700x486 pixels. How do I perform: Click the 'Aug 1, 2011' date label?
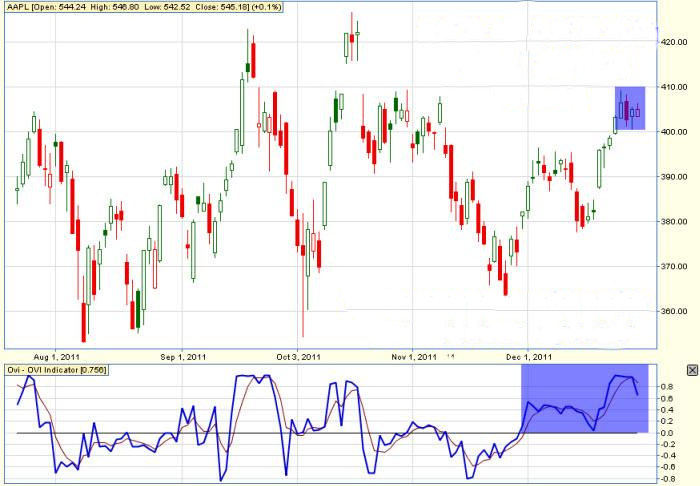(x=57, y=357)
